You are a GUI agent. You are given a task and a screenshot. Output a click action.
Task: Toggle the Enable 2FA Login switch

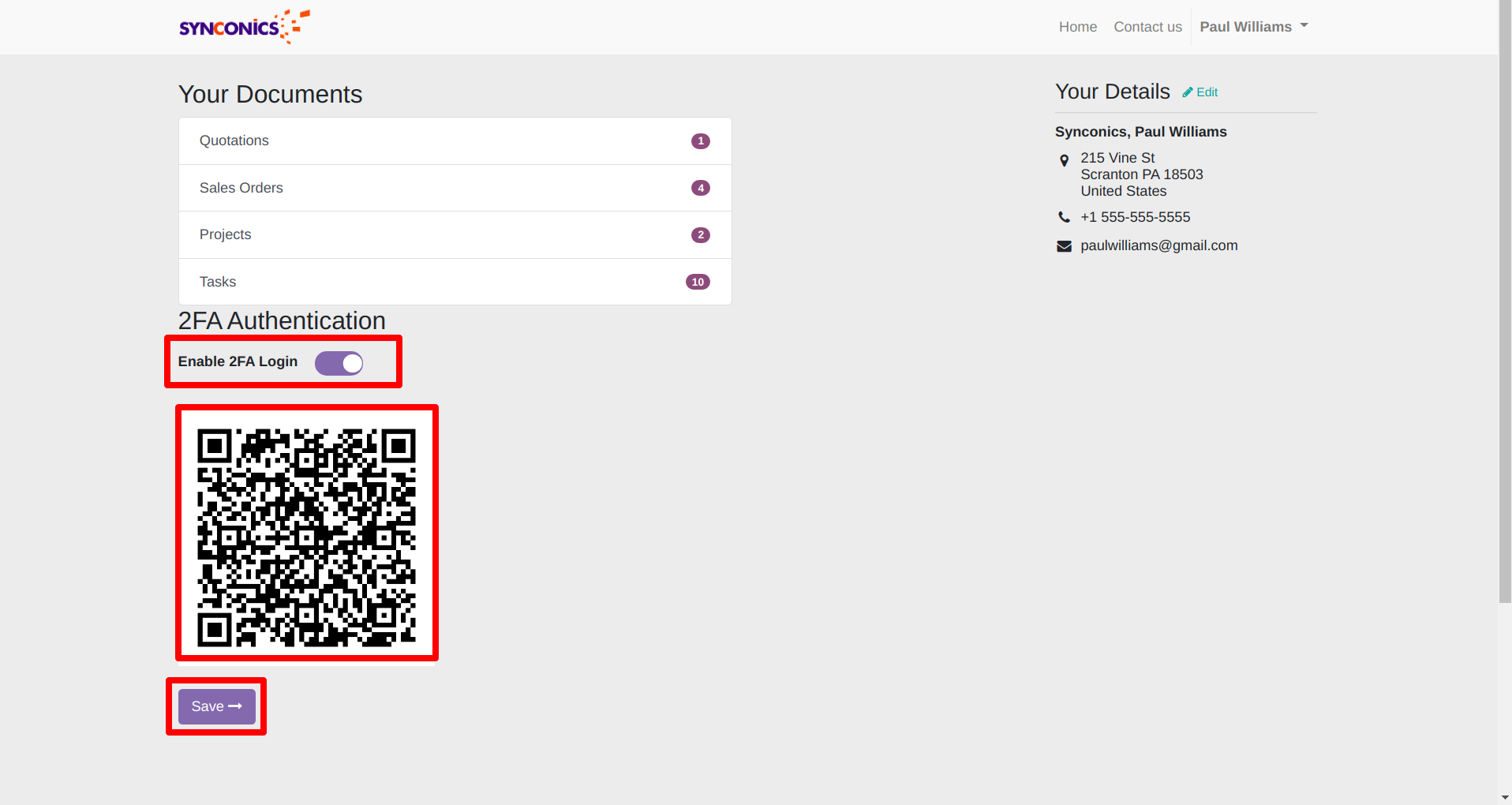point(339,363)
